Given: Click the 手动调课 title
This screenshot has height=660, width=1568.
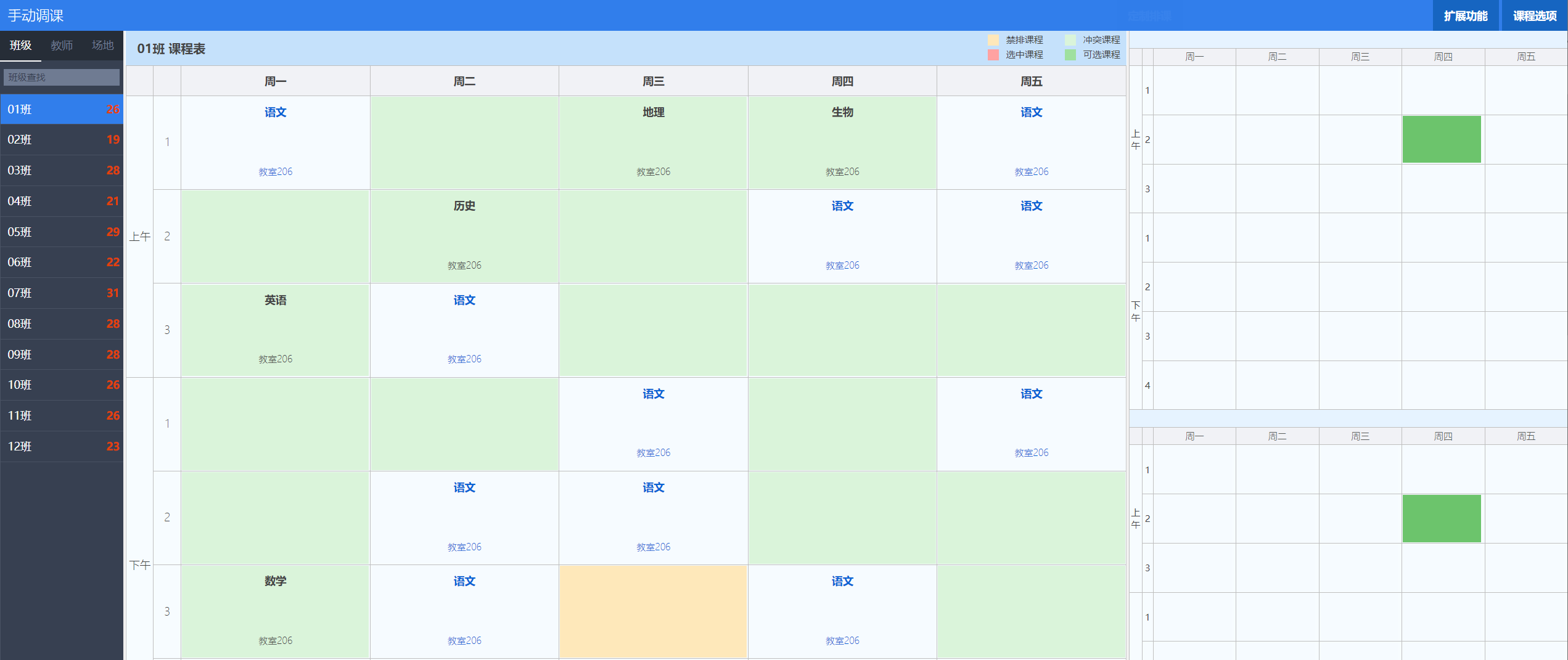Looking at the screenshot, I should 35,15.
